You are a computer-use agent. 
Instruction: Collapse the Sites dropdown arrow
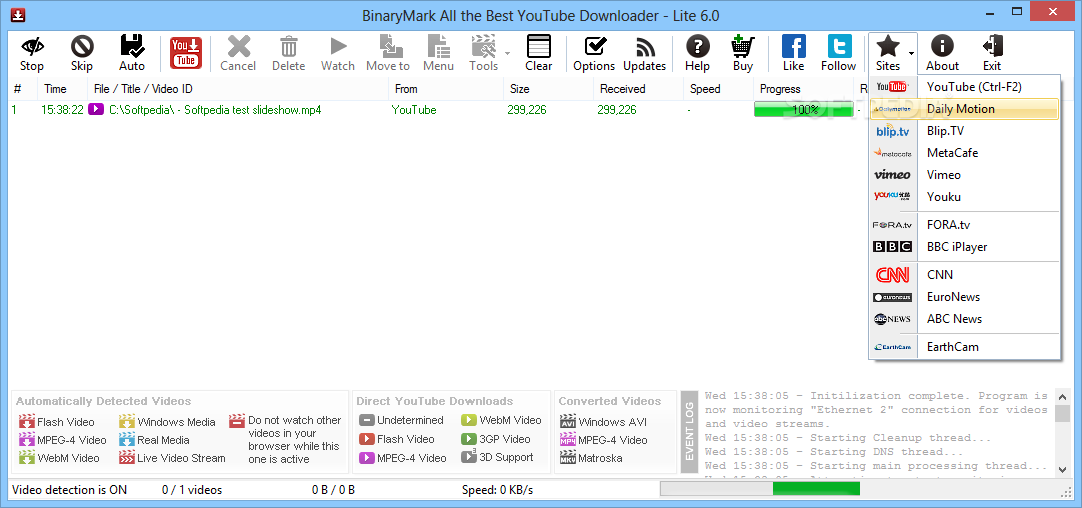[911, 53]
